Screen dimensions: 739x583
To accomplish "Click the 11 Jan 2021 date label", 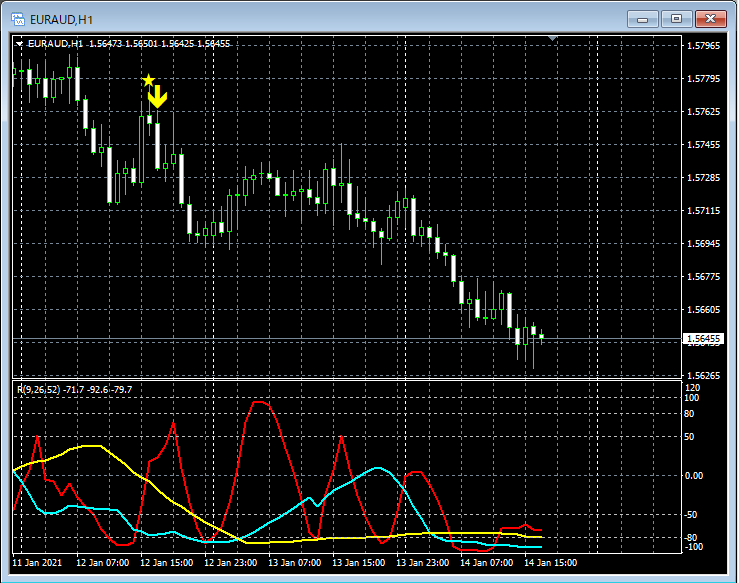I will 39,561.
